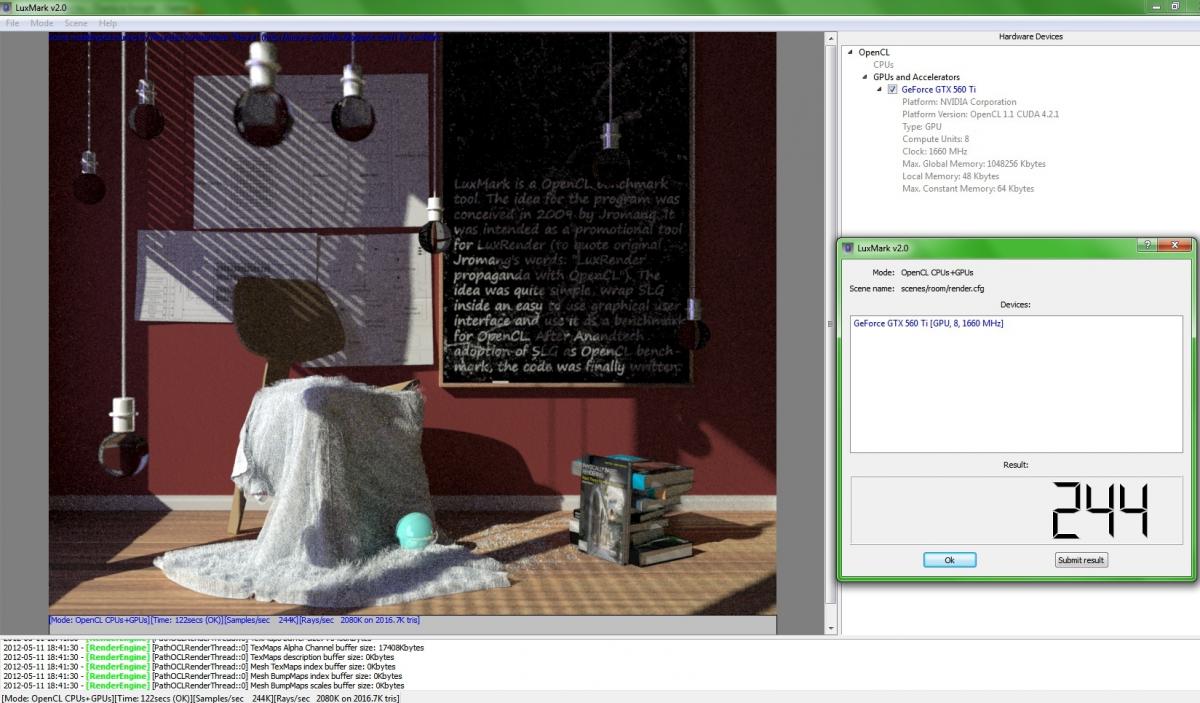Click 'Platform: NVIDIA Corporation' row

tap(959, 102)
